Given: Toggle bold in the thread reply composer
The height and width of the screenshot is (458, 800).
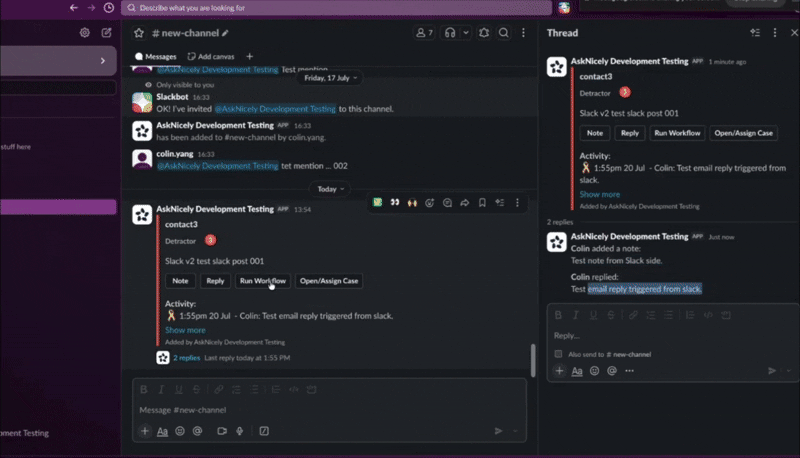Looking at the screenshot, I should (559, 315).
